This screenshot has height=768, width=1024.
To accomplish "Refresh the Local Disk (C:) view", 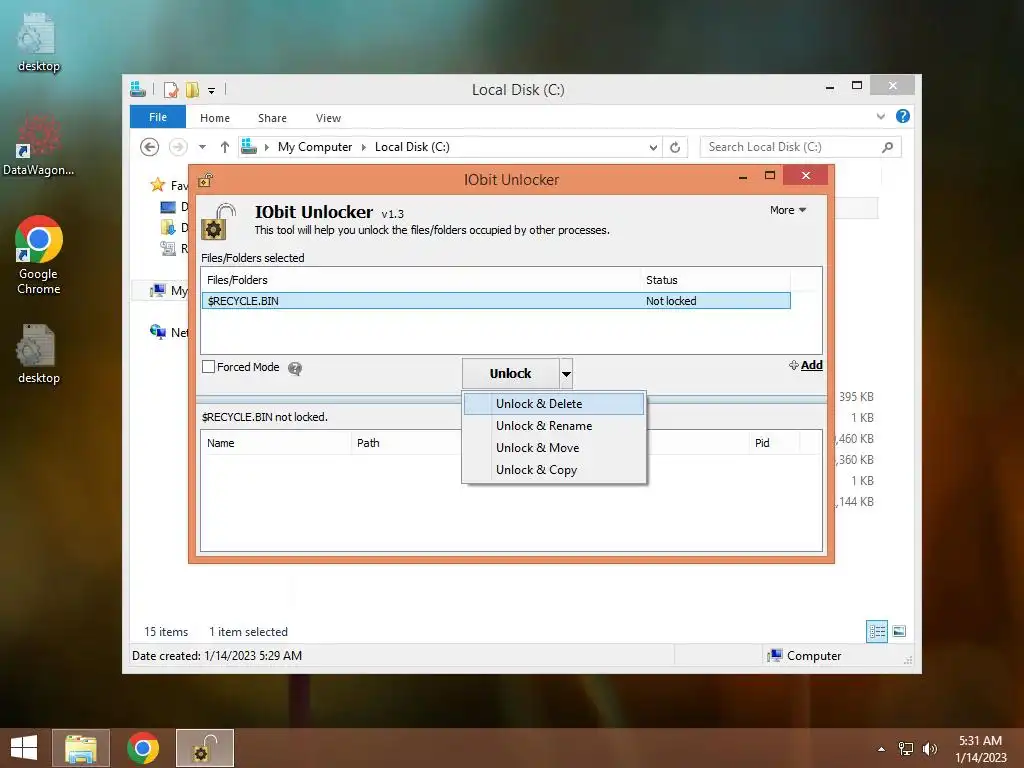I will 675,148.
